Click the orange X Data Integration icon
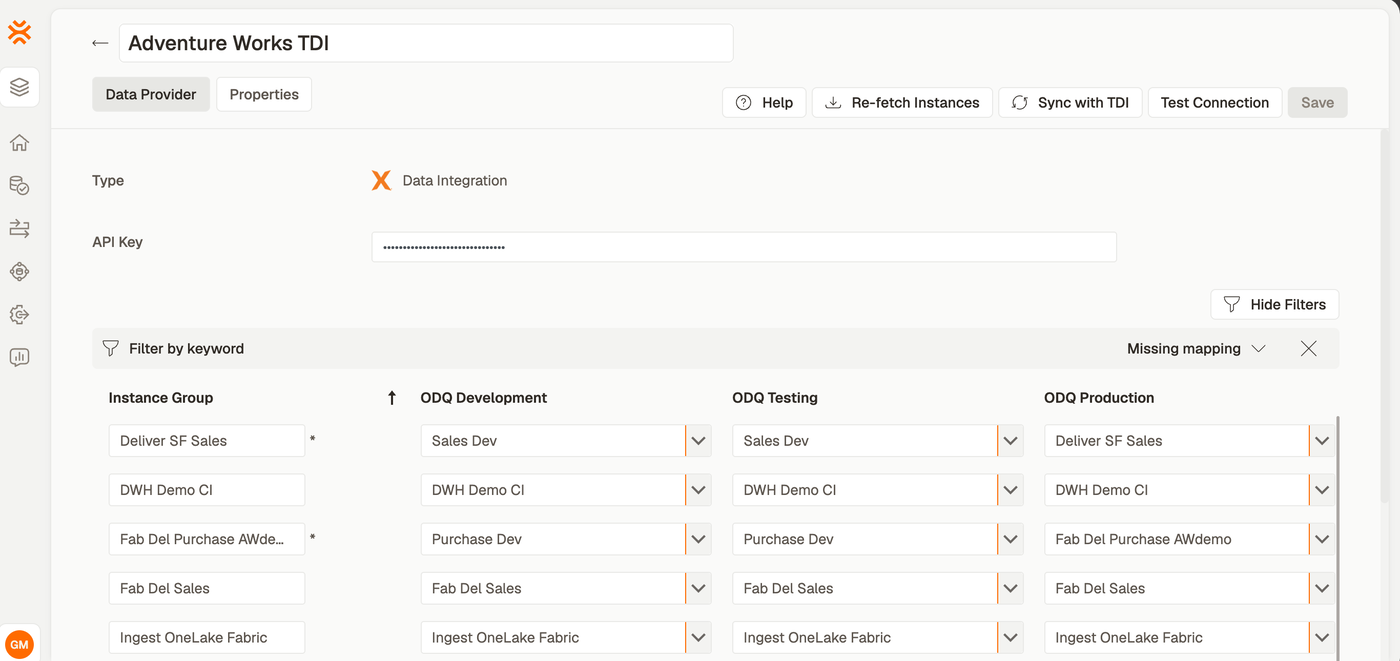 coord(381,181)
